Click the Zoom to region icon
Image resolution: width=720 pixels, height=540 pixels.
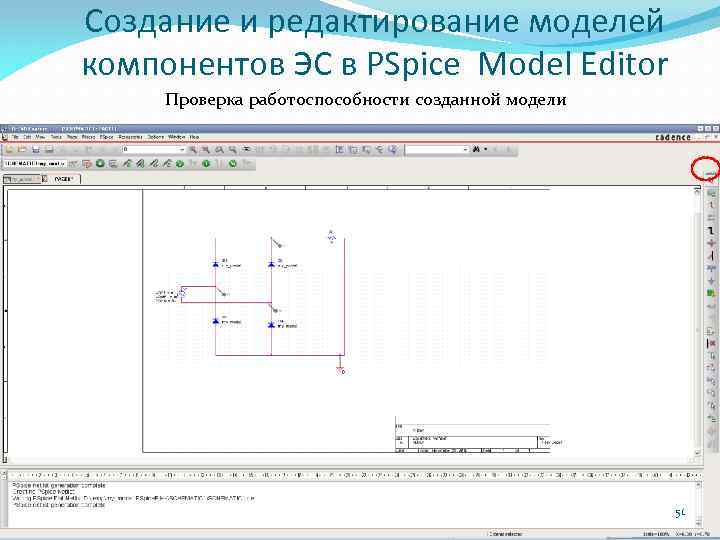pyautogui.click(x=219, y=149)
